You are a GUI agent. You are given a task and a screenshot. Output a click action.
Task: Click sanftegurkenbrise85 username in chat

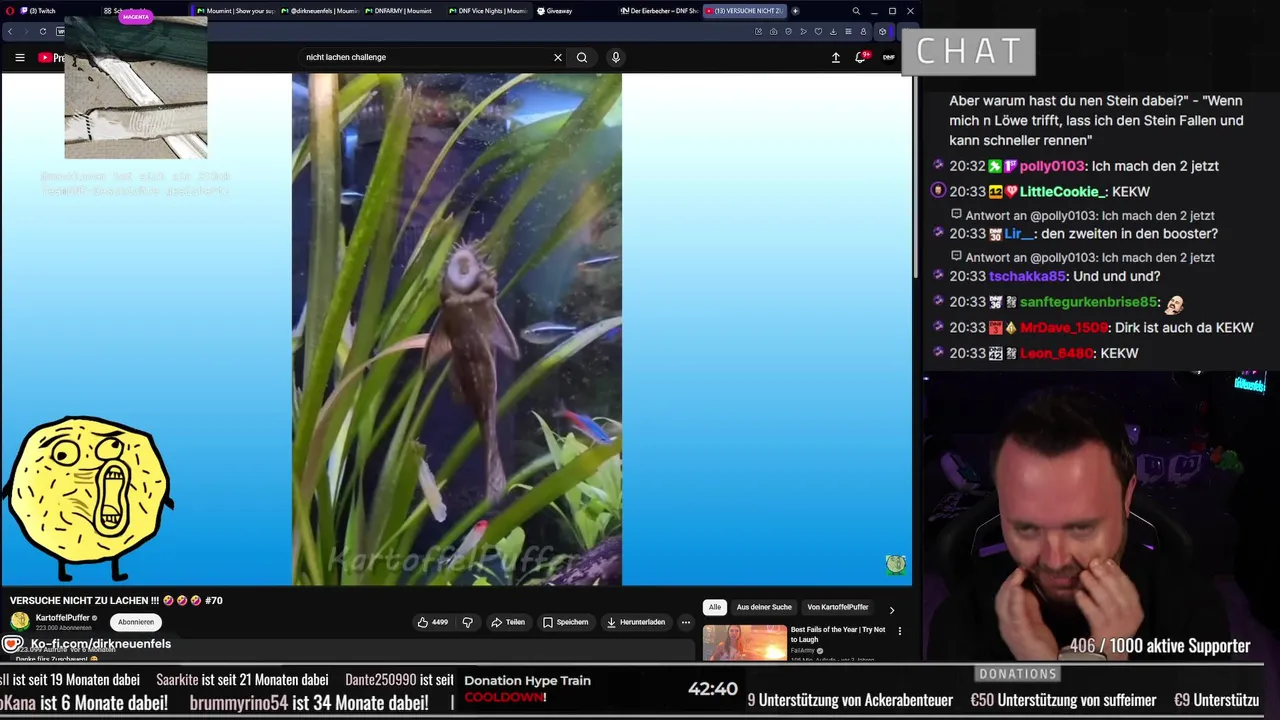click(x=1088, y=302)
